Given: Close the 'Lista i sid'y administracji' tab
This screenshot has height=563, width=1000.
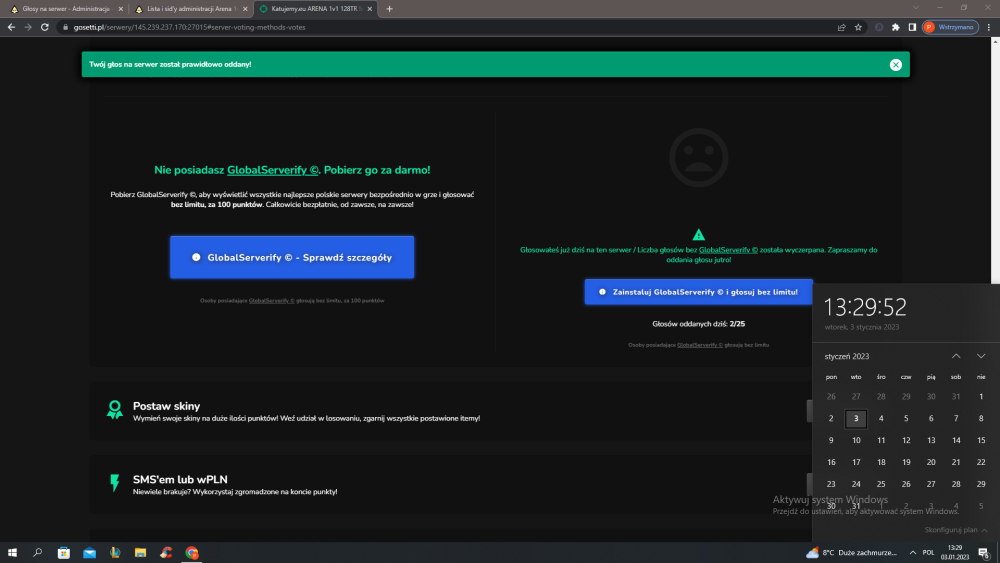Looking at the screenshot, I should [x=245, y=9].
